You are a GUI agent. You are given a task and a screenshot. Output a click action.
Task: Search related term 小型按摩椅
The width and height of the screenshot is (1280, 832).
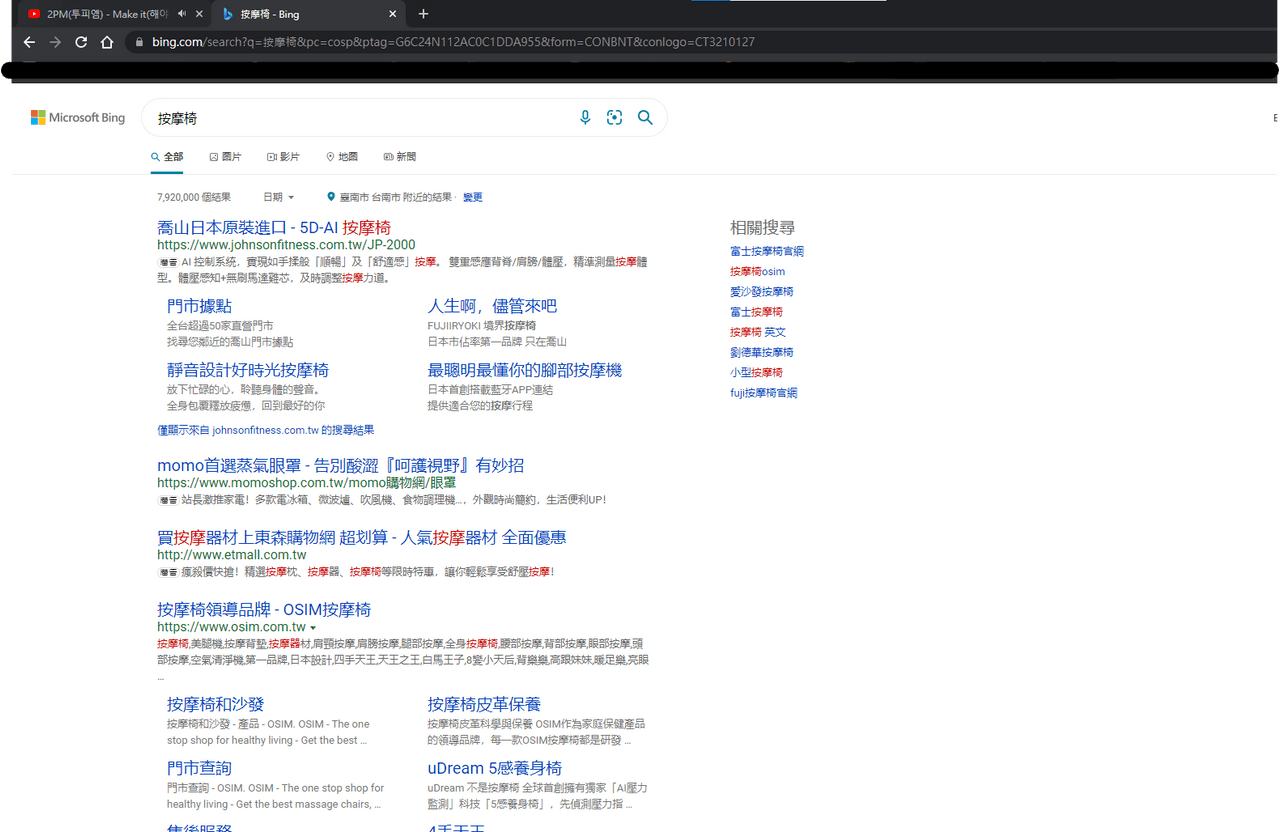coord(756,372)
